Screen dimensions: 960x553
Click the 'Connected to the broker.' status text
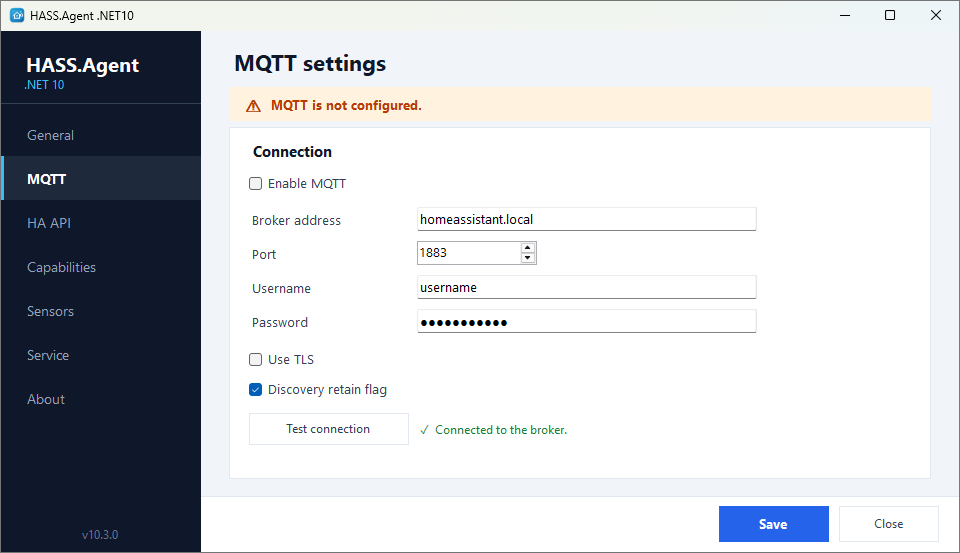click(501, 430)
